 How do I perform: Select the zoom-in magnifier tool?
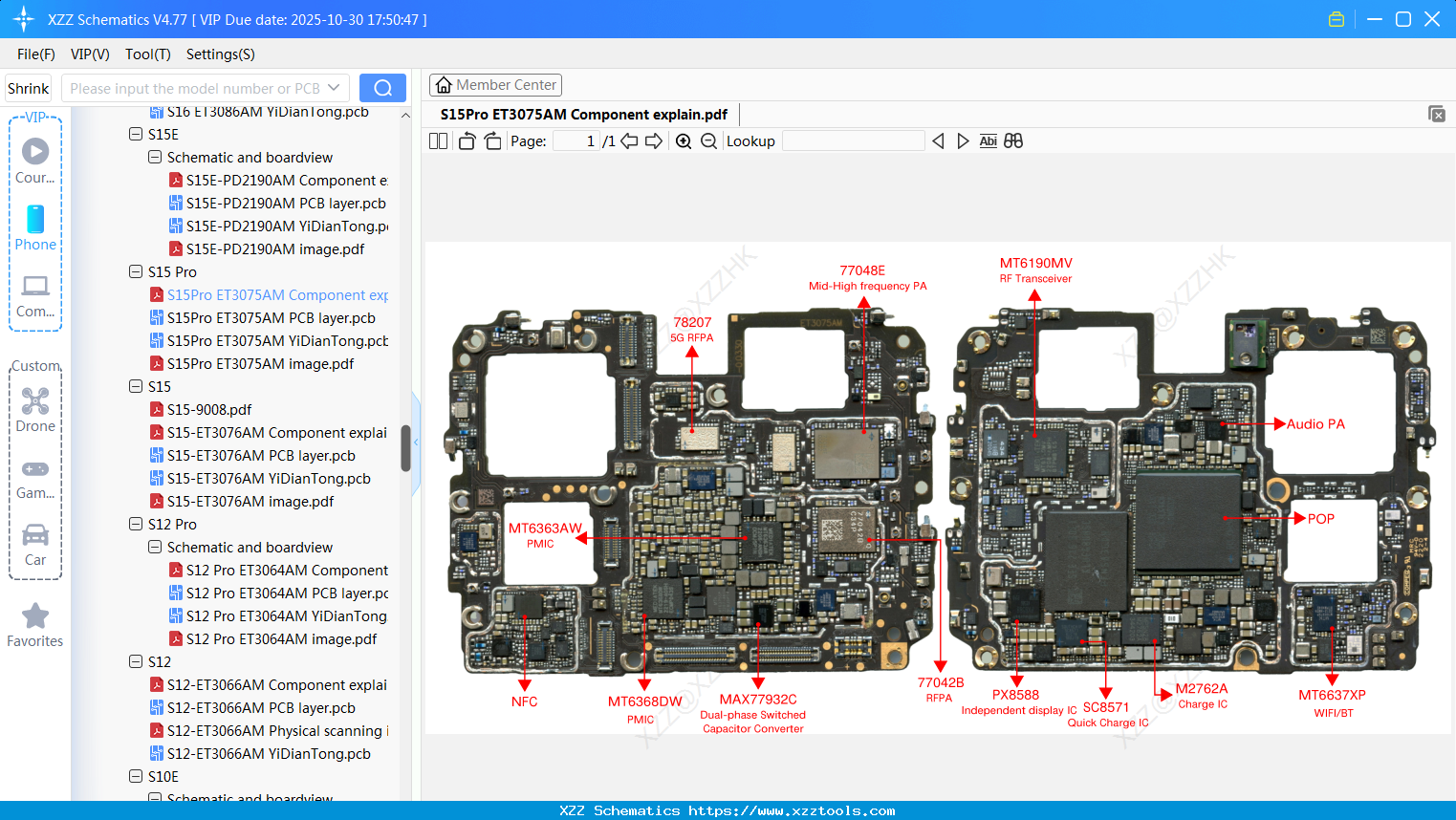click(x=683, y=140)
